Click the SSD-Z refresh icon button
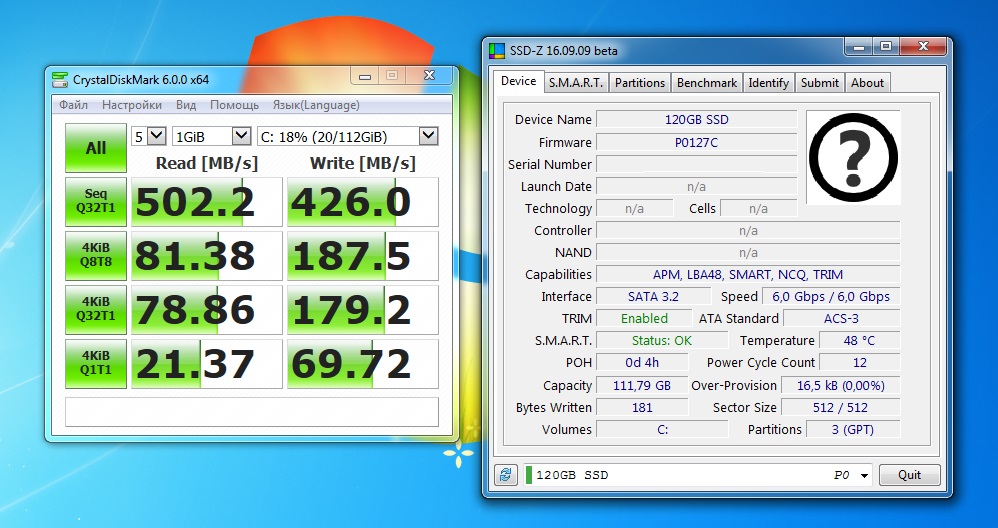Viewport: 998px width, 528px height. 505,475
